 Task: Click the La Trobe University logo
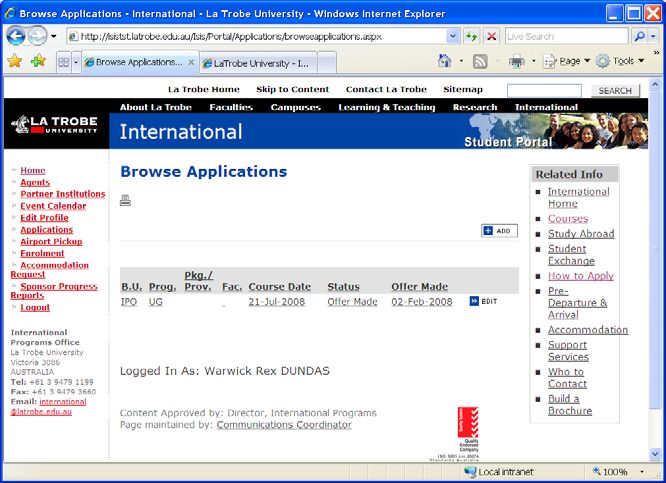(54, 124)
